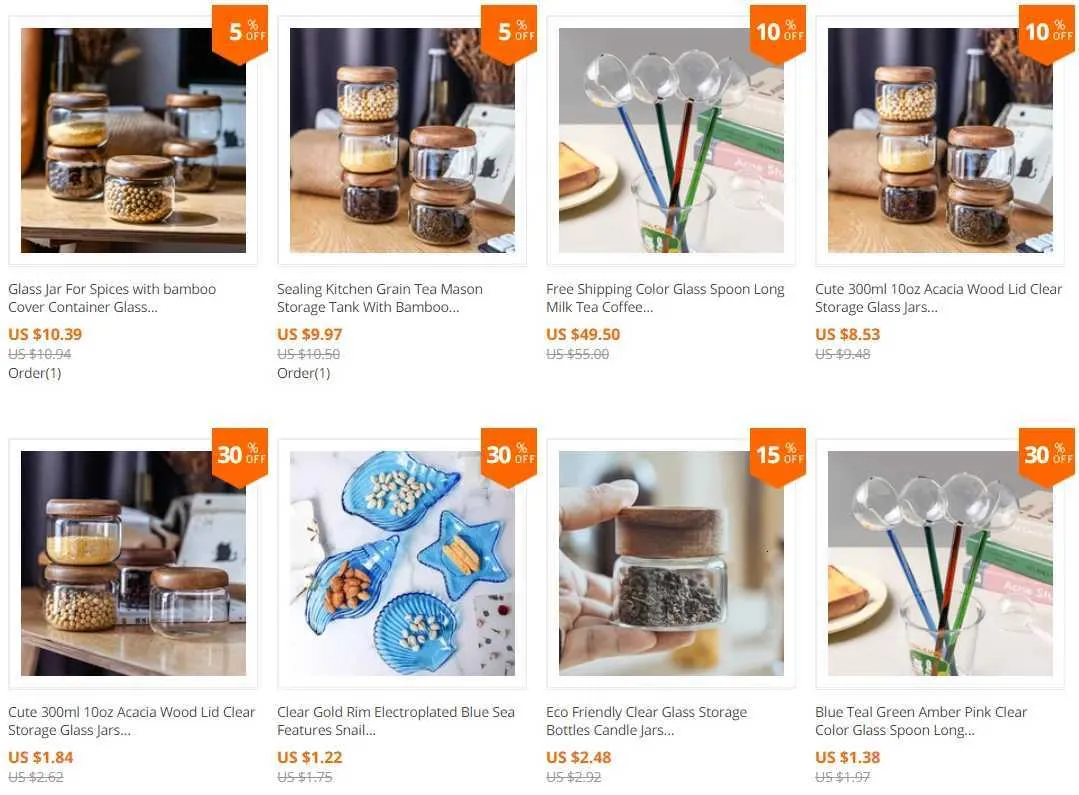Click the 5% off badge on Sealing Kitchen Grain item

click(509, 33)
